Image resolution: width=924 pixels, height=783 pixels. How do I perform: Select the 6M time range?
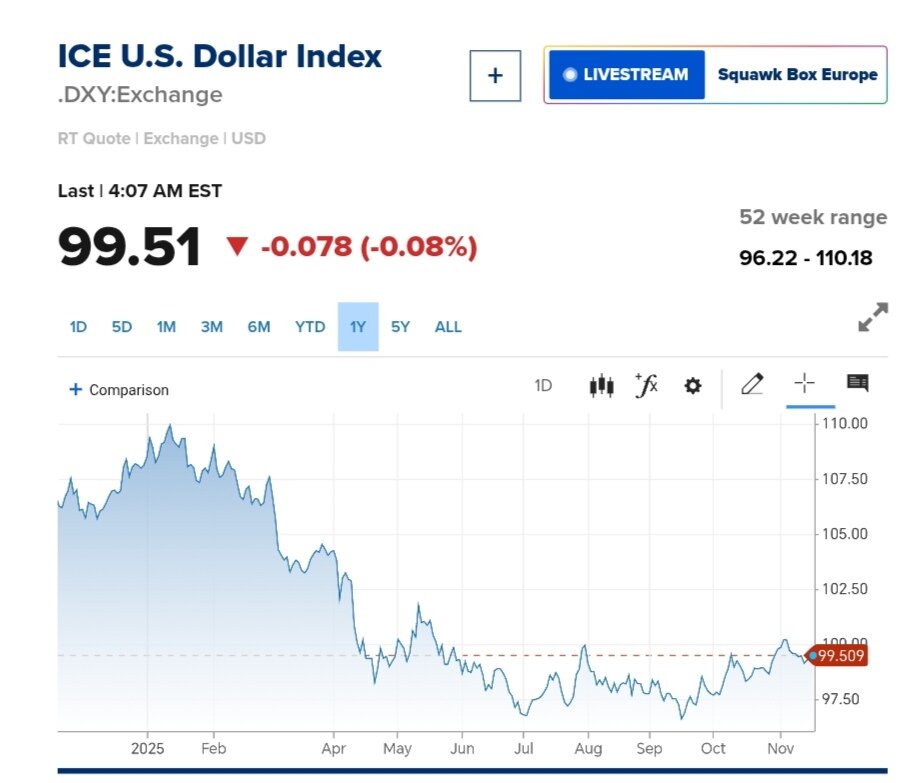pos(259,327)
